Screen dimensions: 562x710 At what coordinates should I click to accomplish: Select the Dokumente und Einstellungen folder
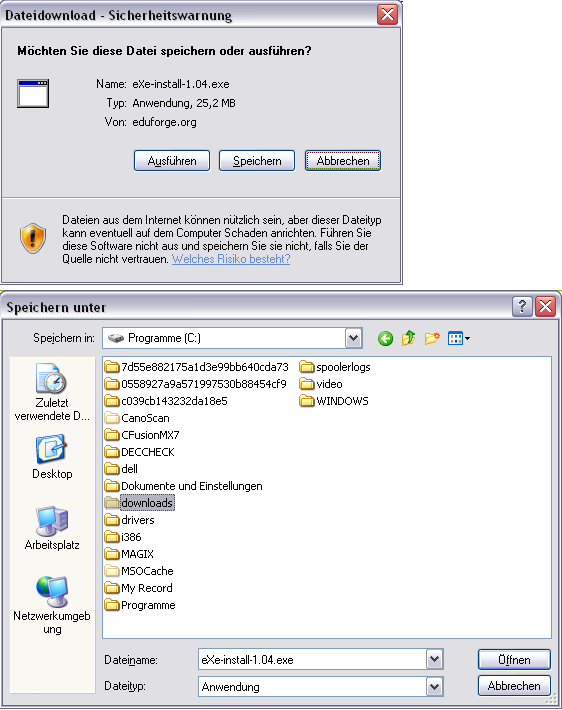183,486
